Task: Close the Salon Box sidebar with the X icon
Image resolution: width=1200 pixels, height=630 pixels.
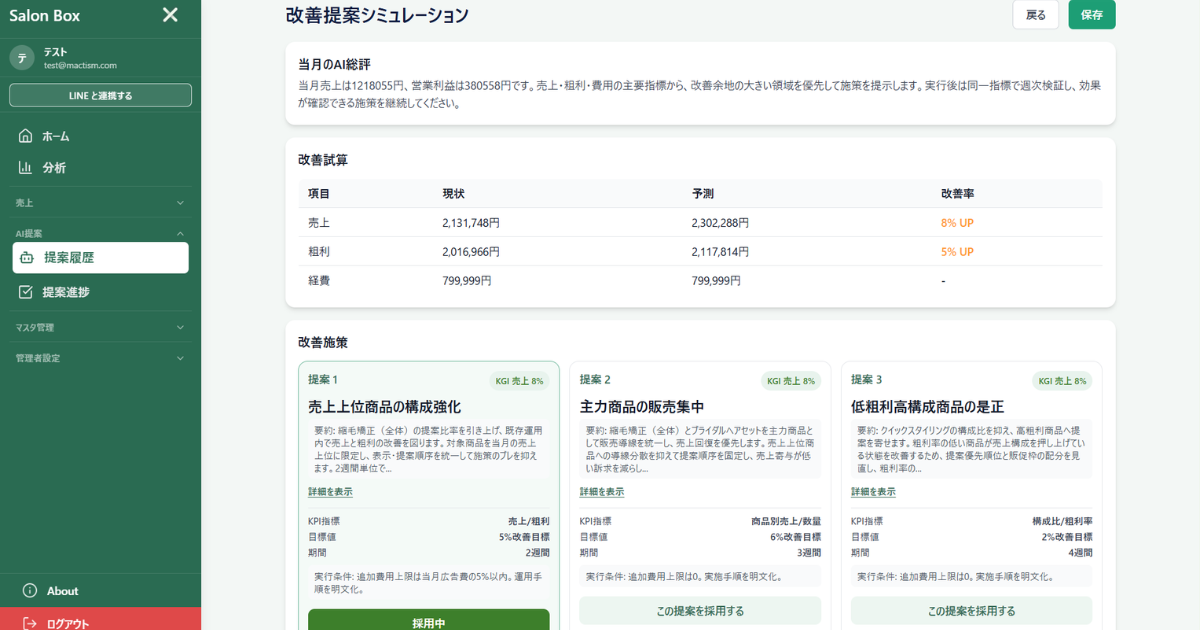Action: pyautogui.click(x=169, y=16)
